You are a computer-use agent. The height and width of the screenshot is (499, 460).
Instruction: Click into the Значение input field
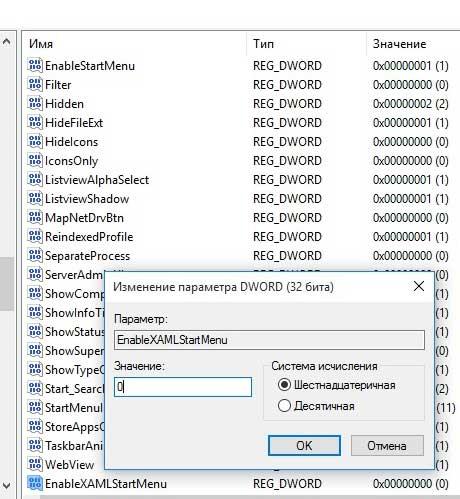click(183, 387)
